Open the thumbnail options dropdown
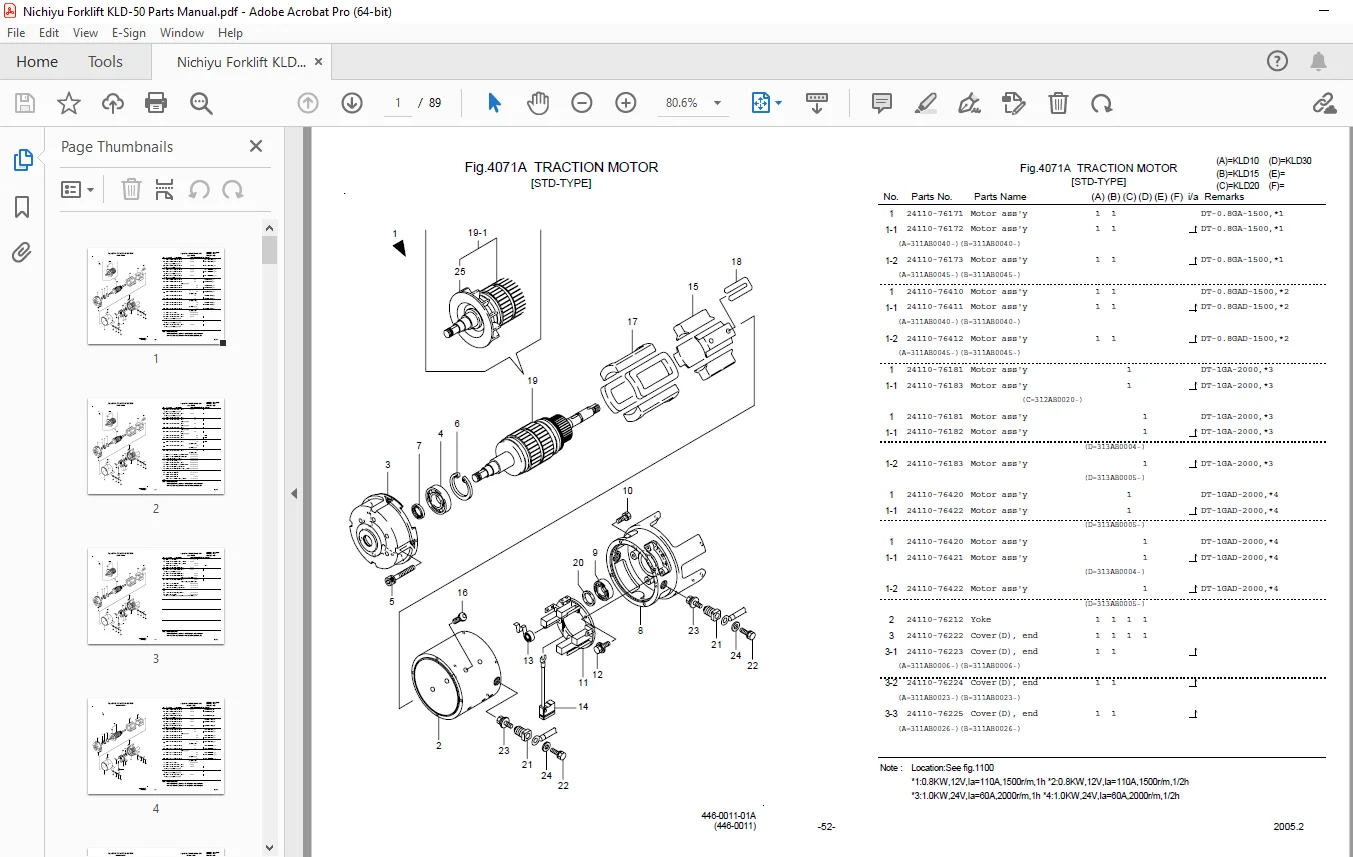Viewport: 1353px width, 857px height. coord(78,189)
